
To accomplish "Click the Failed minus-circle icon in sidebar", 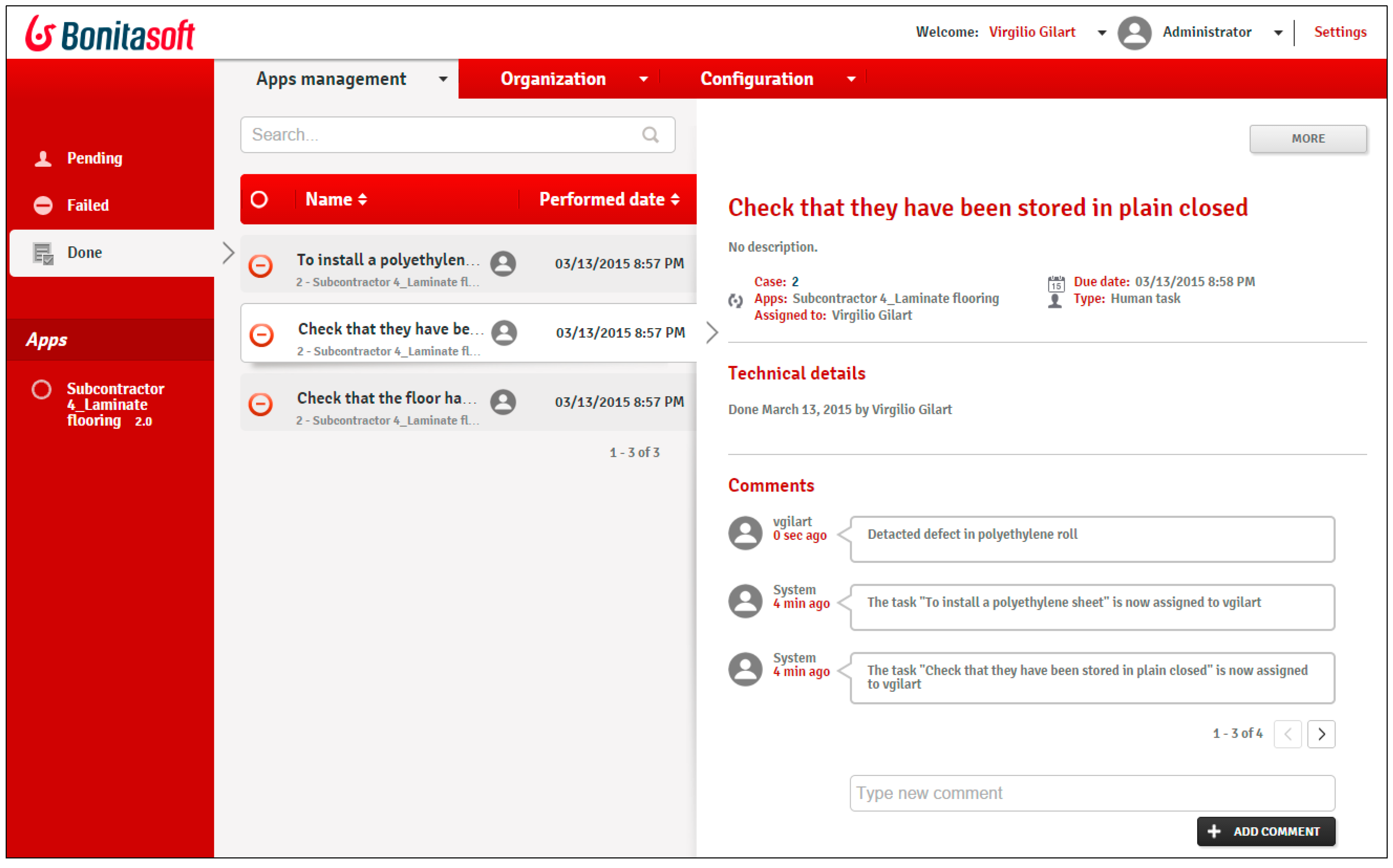I will 43,205.
